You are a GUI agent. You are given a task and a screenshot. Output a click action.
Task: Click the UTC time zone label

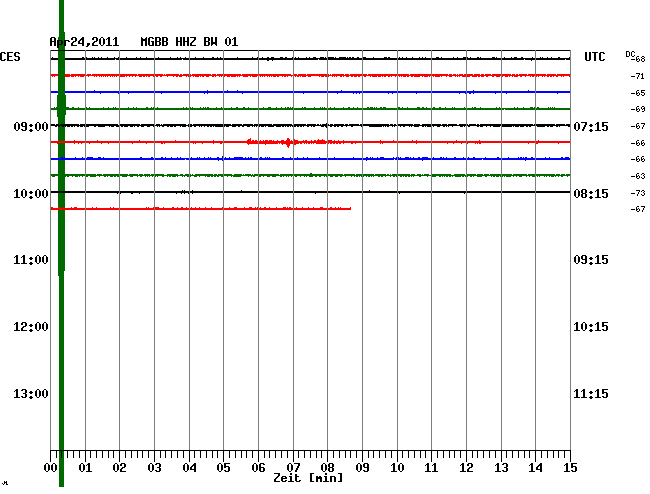pos(594,57)
